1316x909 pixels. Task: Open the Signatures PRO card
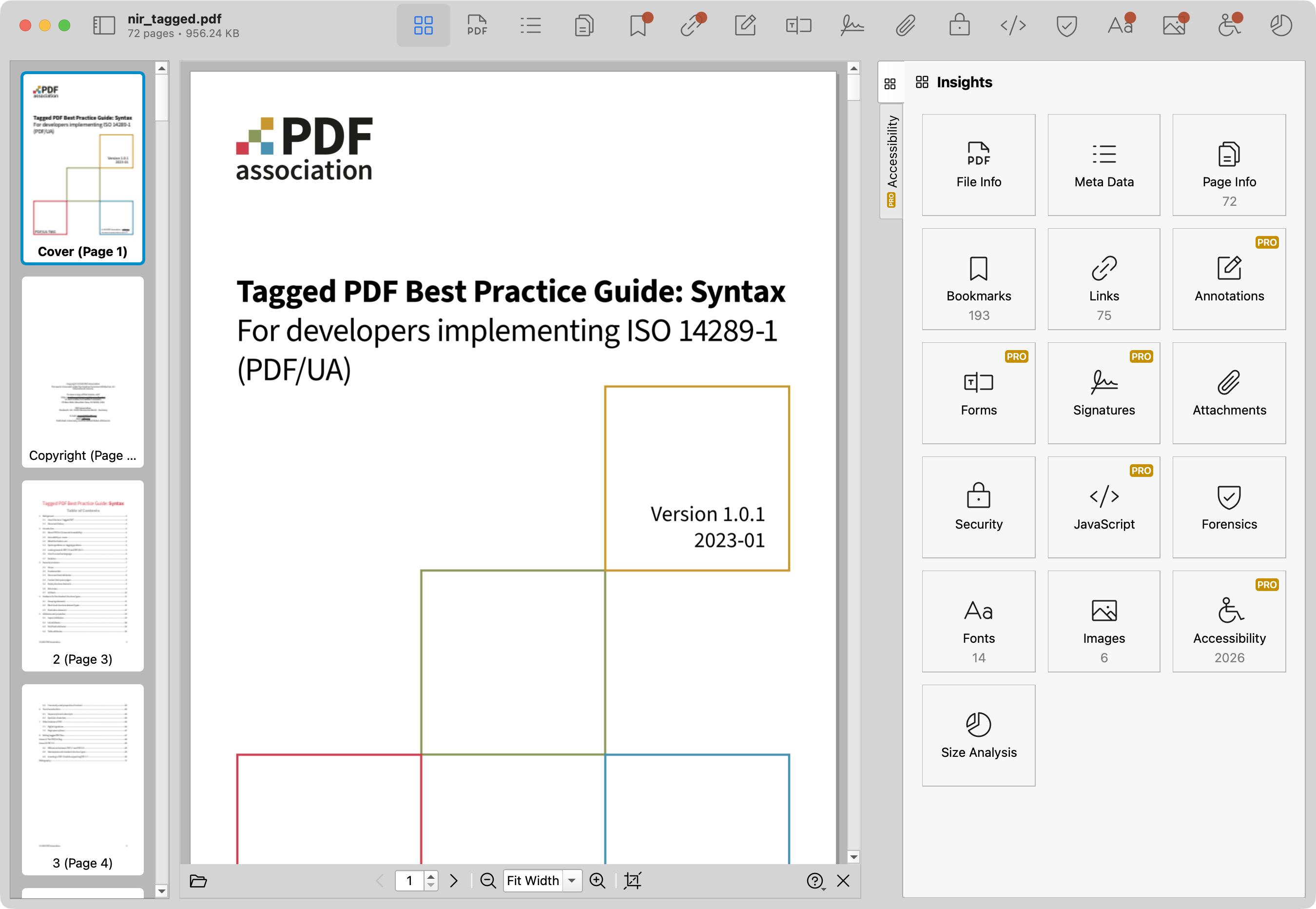[1103, 393]
